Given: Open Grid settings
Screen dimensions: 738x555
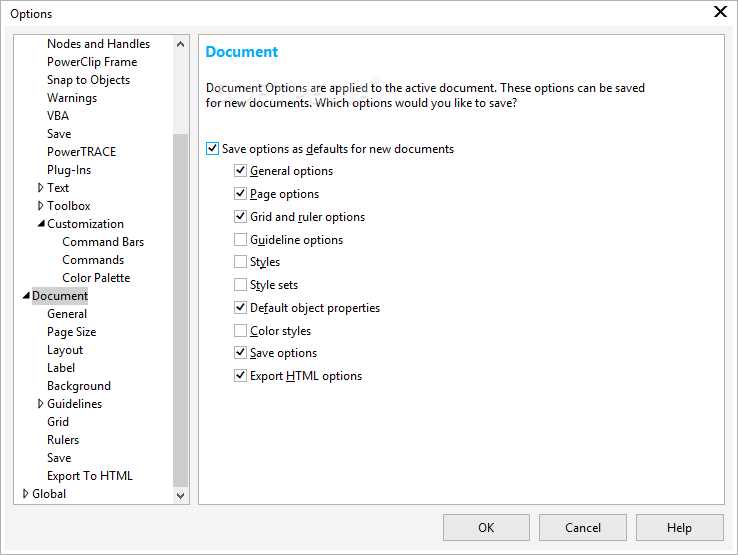Looking at the screenshot, I should coord(58,422).
